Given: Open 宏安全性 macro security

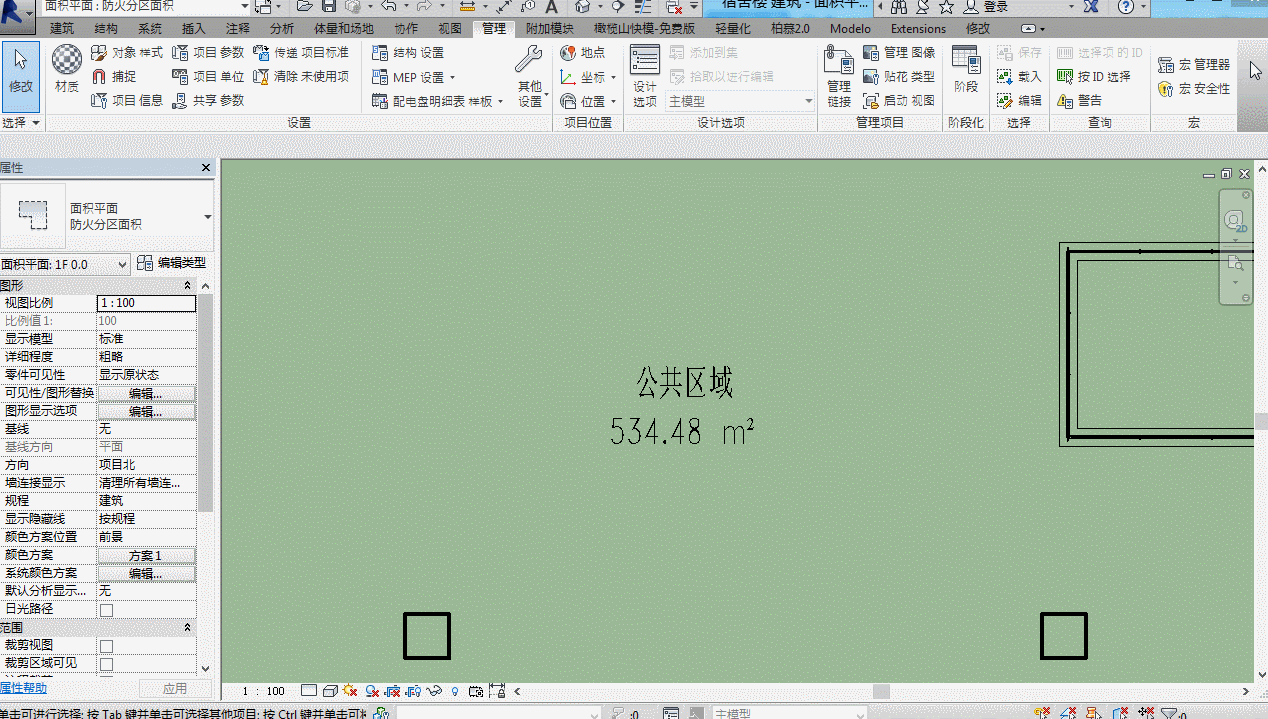Looking at the screenshot, I should click(1194, 88).
